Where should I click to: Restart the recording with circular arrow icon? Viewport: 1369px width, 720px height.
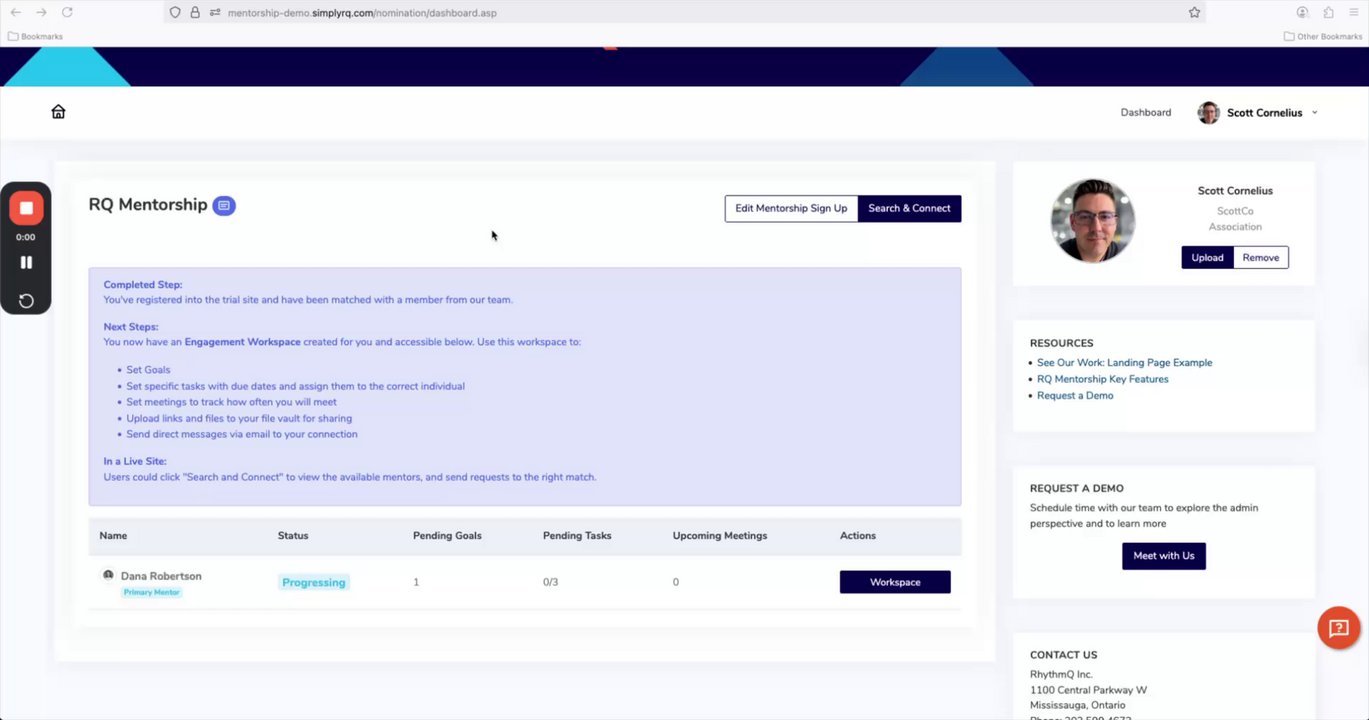coord(26,300)
